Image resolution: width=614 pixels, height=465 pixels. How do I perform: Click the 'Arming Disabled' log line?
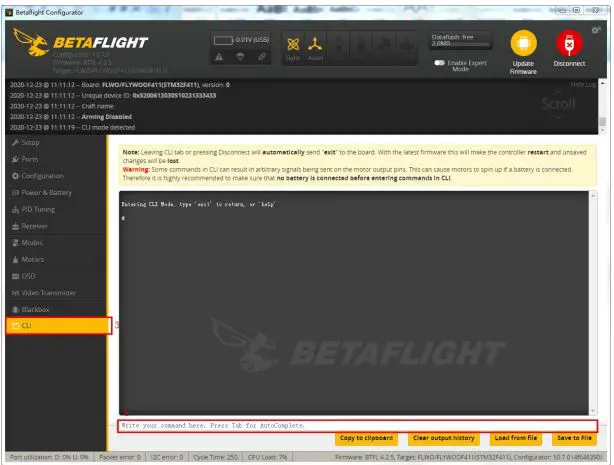click(71, 117)
